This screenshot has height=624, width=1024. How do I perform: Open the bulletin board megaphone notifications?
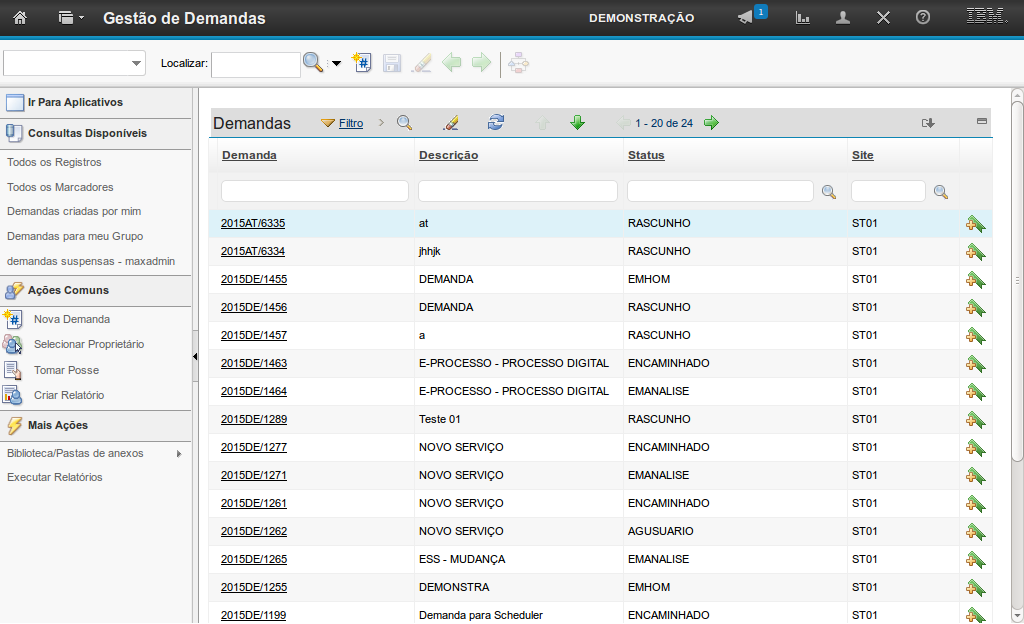click(x=745, y=18)
